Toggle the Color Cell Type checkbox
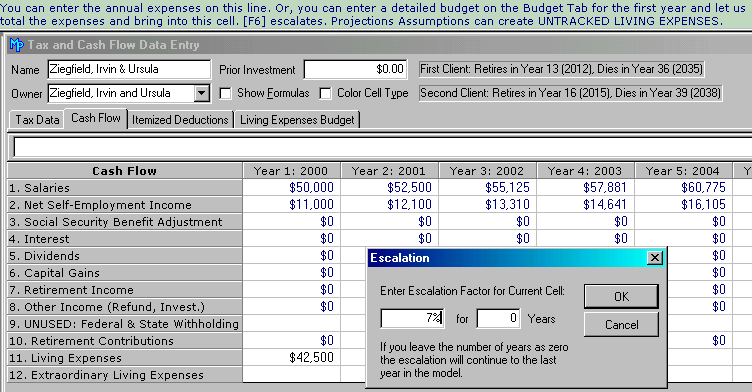 click(325, 93)
